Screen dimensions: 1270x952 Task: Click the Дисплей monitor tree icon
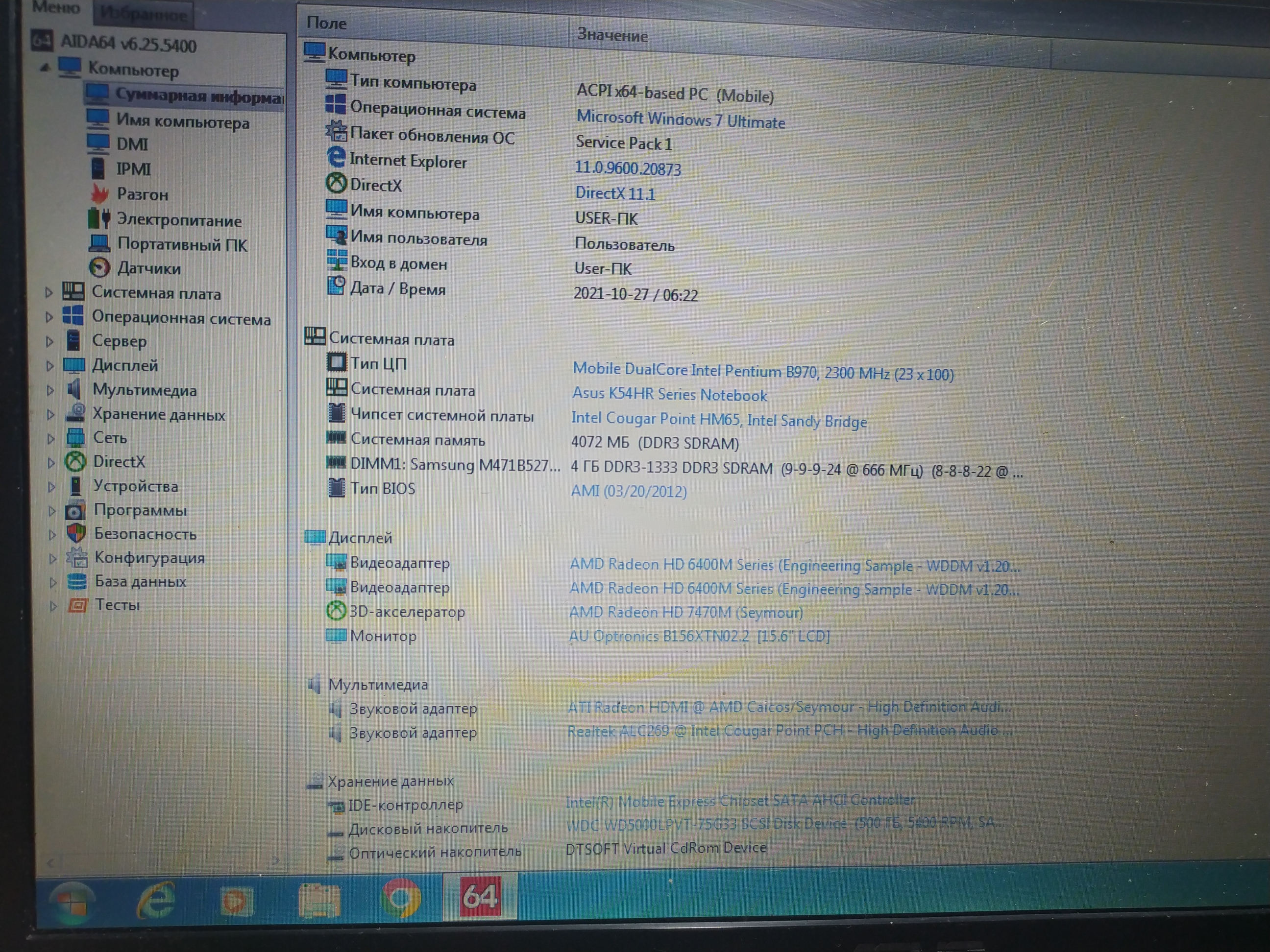tap(74, 365)
